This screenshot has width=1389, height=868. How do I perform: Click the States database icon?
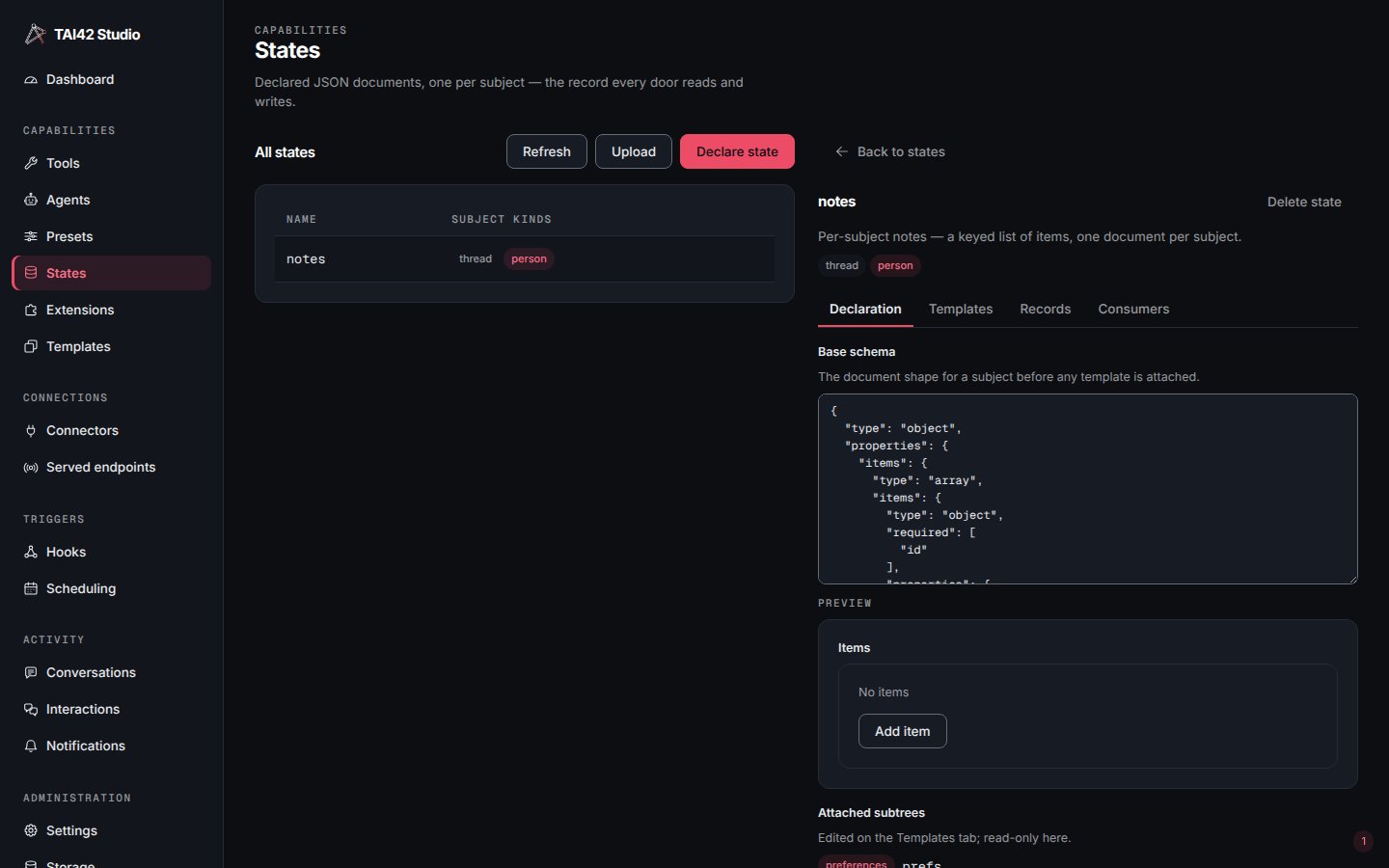(x=31, y=274)
